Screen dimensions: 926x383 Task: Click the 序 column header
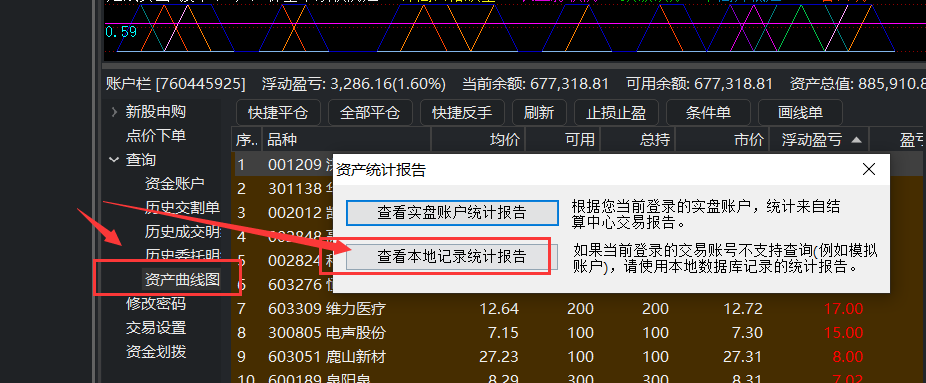pos(247,140)
